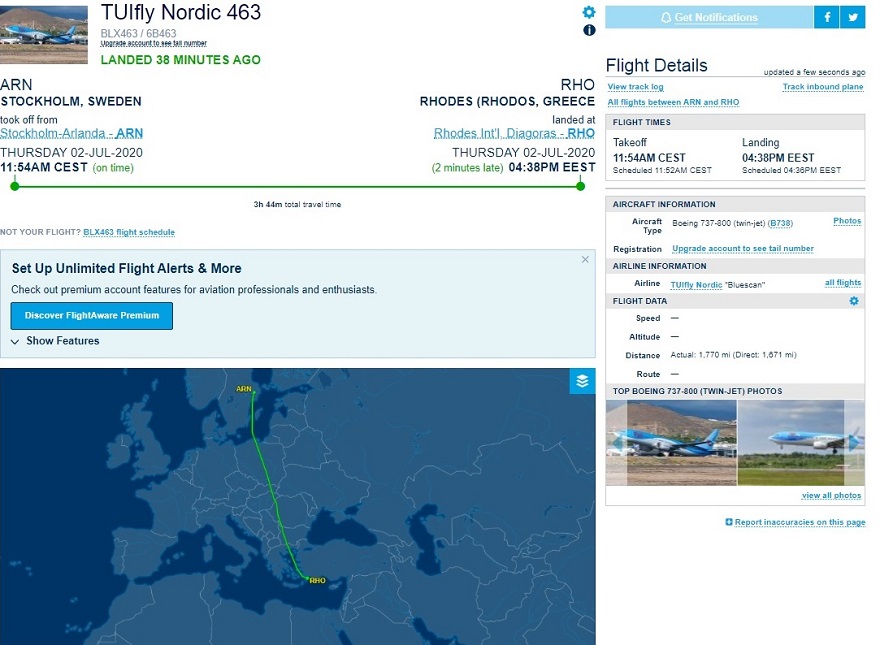The image size is (880, 645).
Task: Open Track inbound plane link
Action: coord(823,87)
